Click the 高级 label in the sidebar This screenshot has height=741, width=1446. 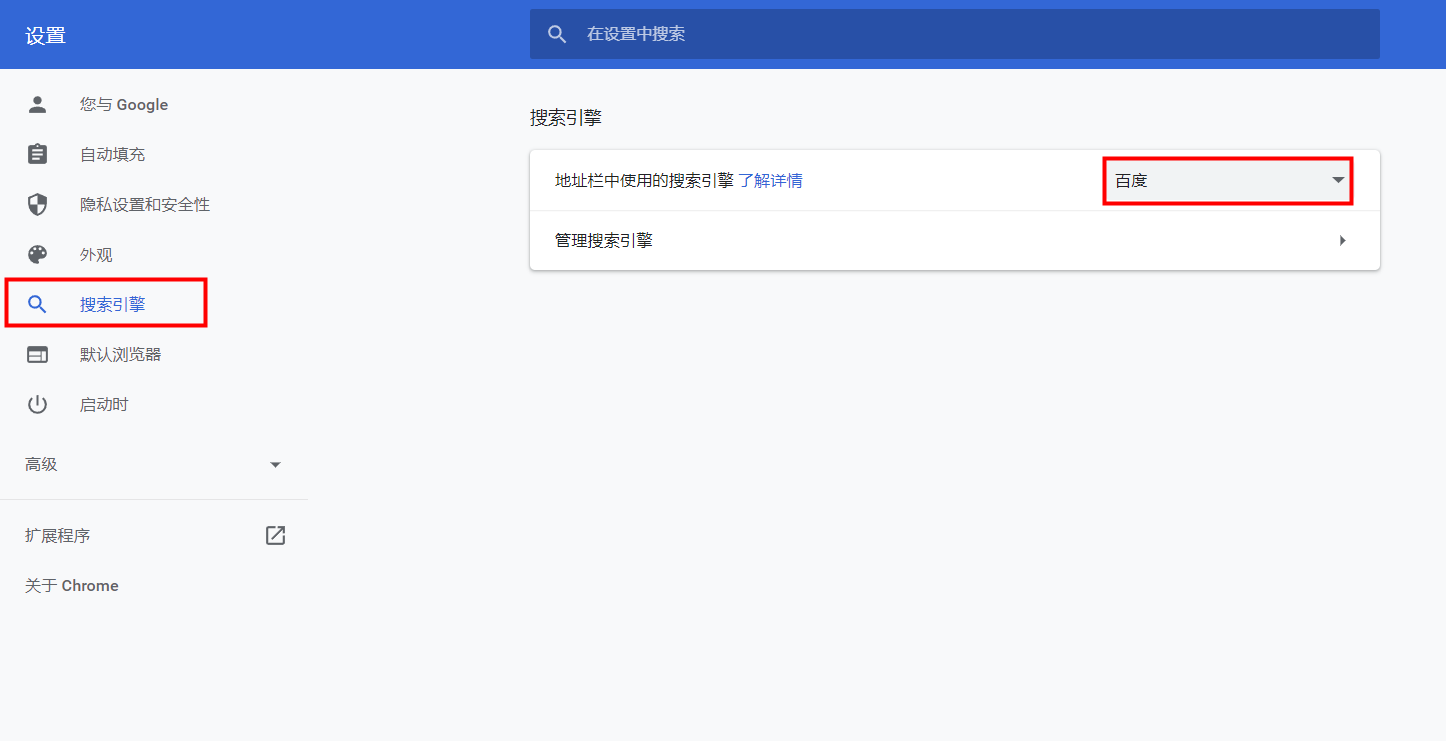41,465
